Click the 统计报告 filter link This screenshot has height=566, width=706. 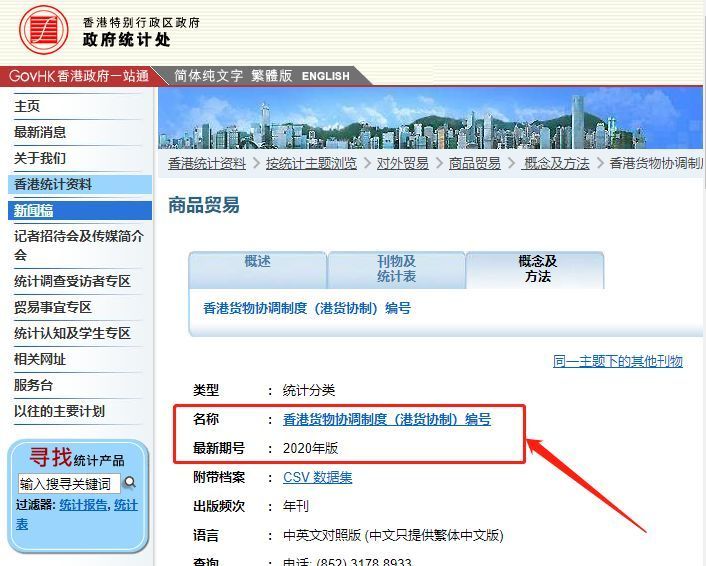tap(83, 505)
